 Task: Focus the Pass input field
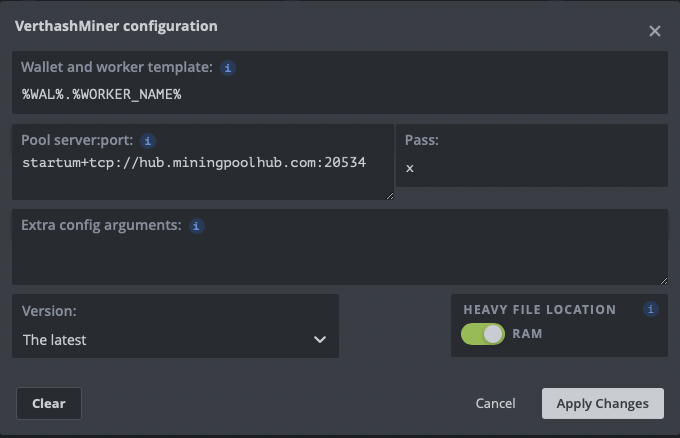532,168
